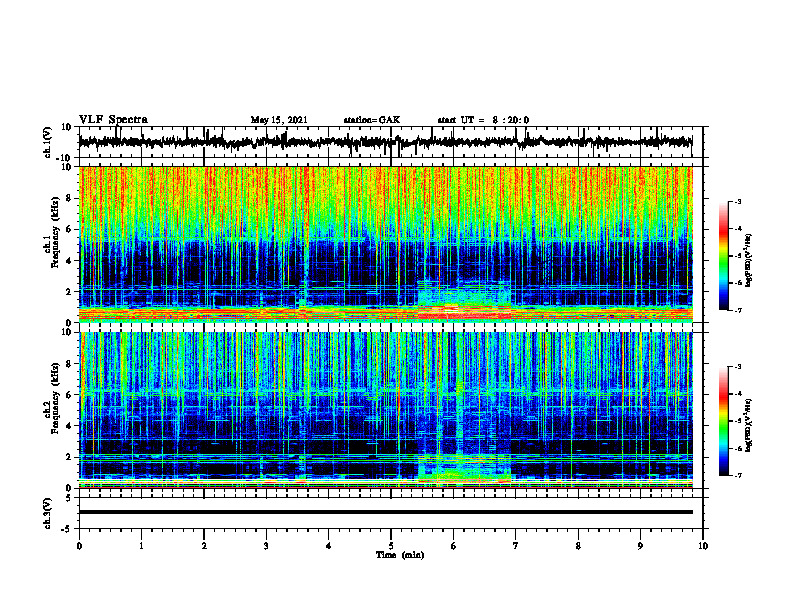Click the '-3' label on upper color scale
Viewport: 792px width, 612px height.
tap(738, 201)
